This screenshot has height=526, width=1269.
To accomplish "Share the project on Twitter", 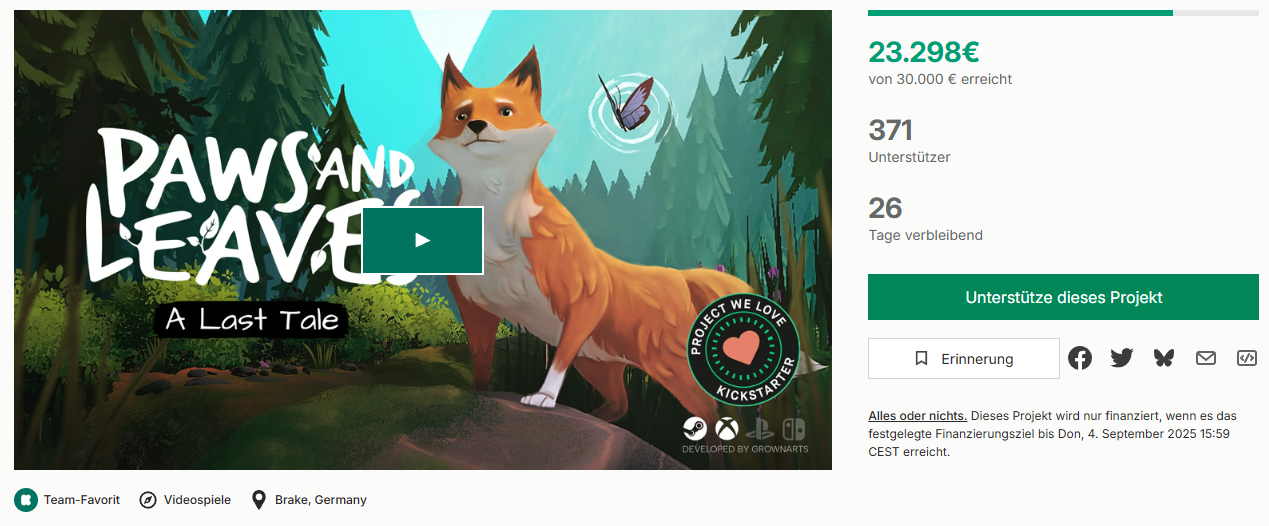I will click(x=1122, y=358).
